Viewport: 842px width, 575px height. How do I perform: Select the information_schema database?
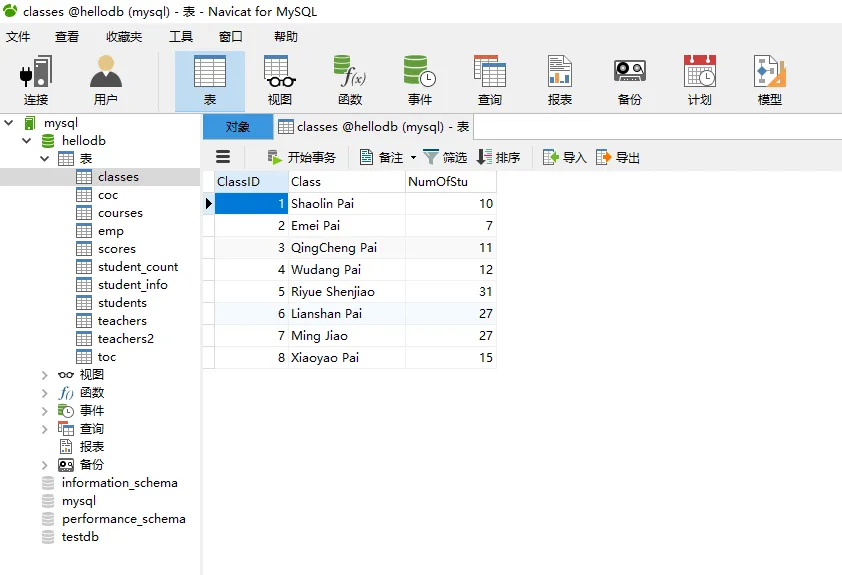coord(119,483)
